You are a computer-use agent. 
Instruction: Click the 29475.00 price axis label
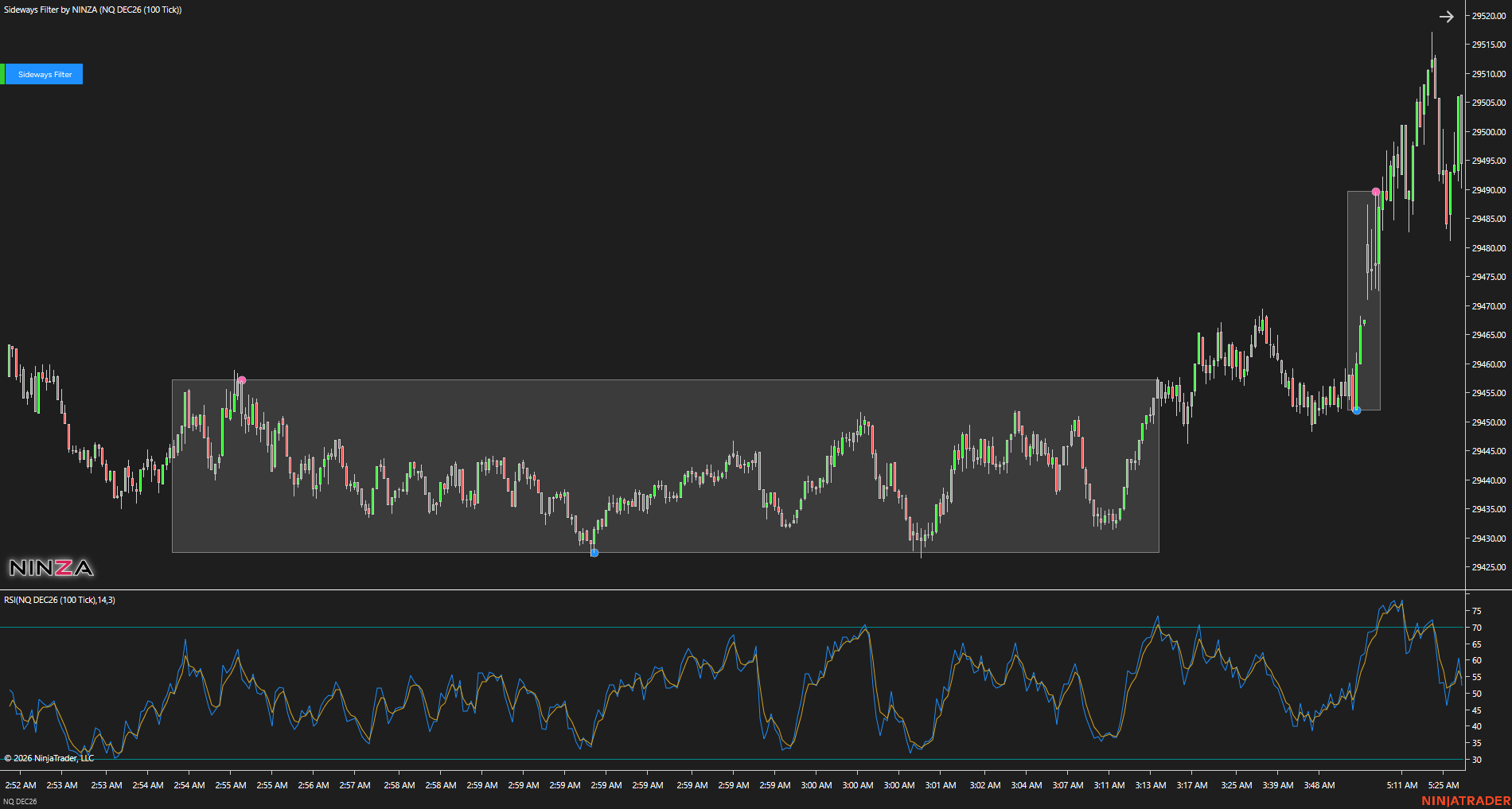(1489, 277)
